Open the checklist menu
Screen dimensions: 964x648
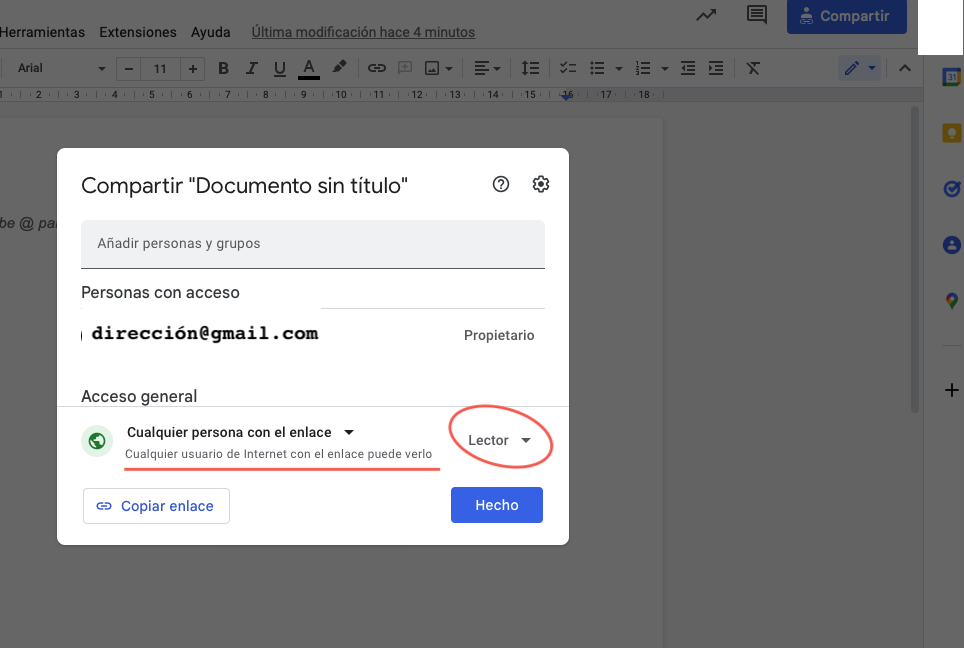coord(567,68)
